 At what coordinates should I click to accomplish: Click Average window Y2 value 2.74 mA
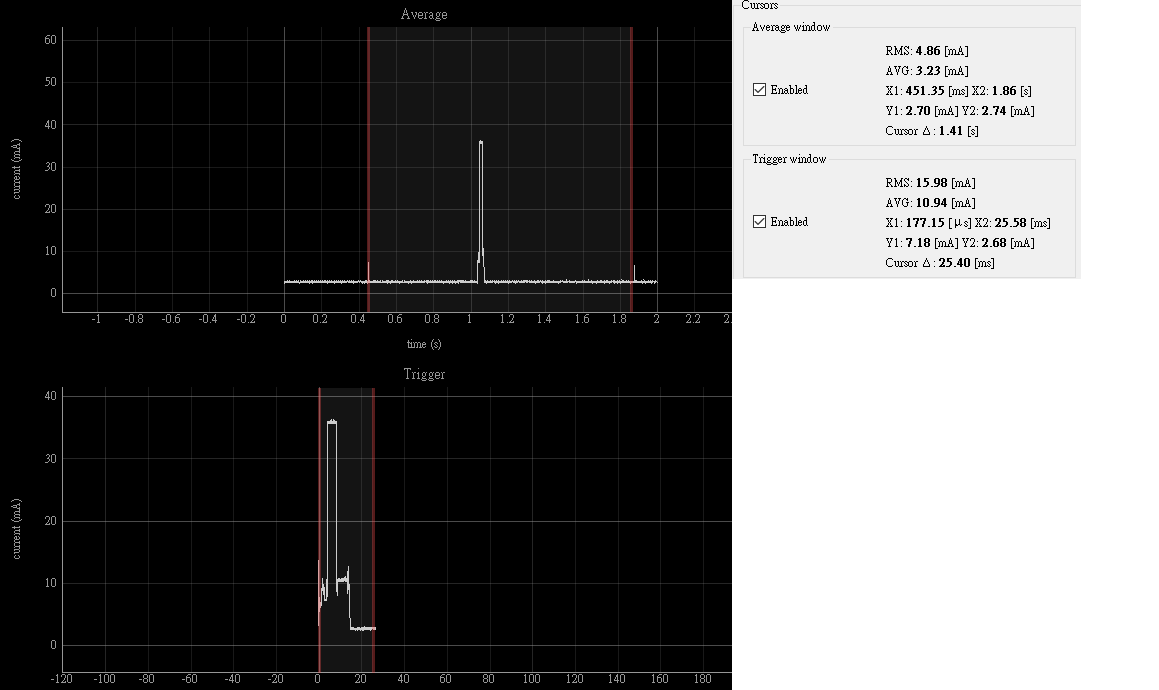click(x=993, y=111)
